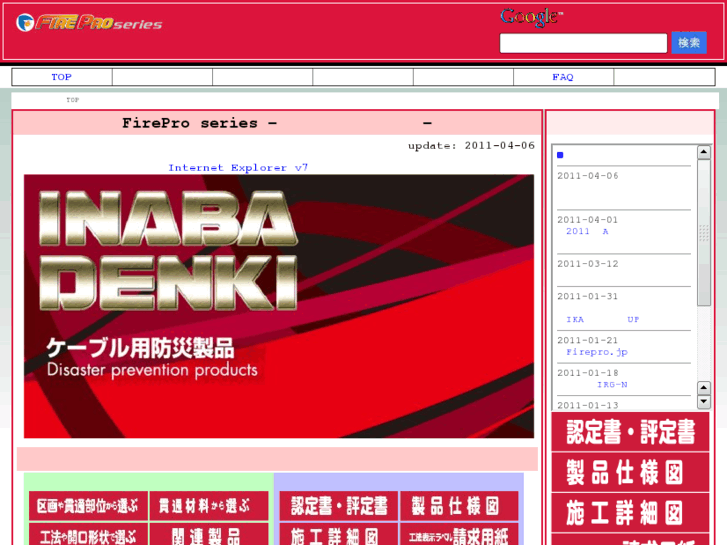The height and width of the screenshot is (545, 727).
Task: Click the 2011-01-18 news date
Action: [587, 373]
